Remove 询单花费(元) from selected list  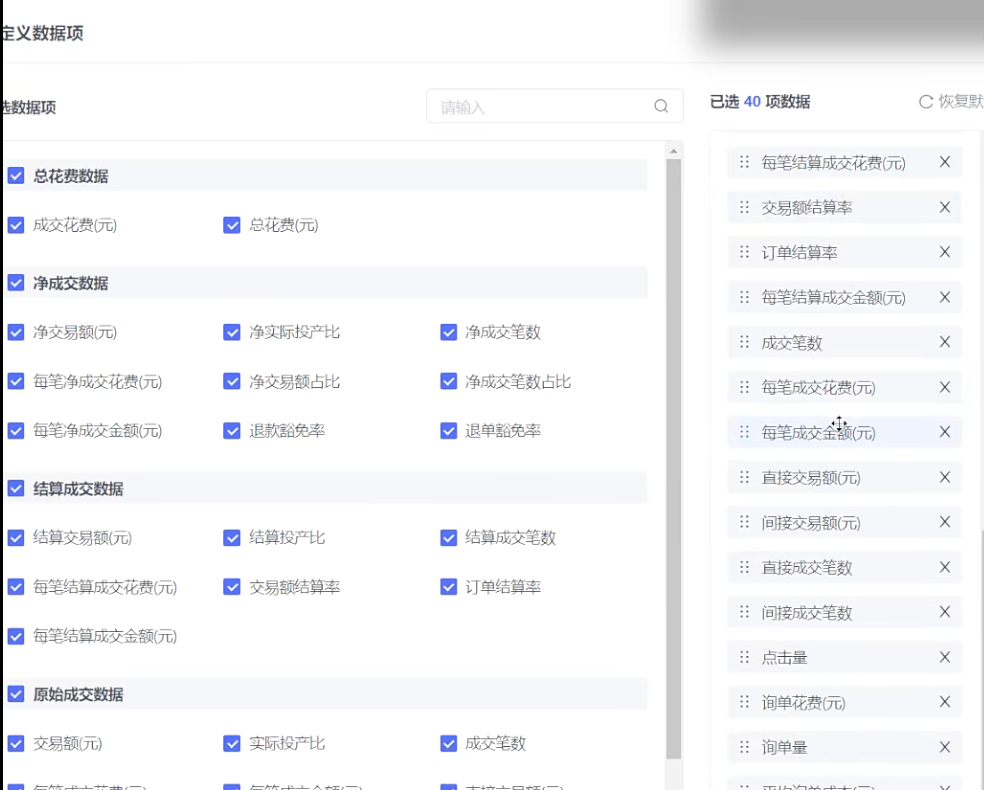pos(944,702)
